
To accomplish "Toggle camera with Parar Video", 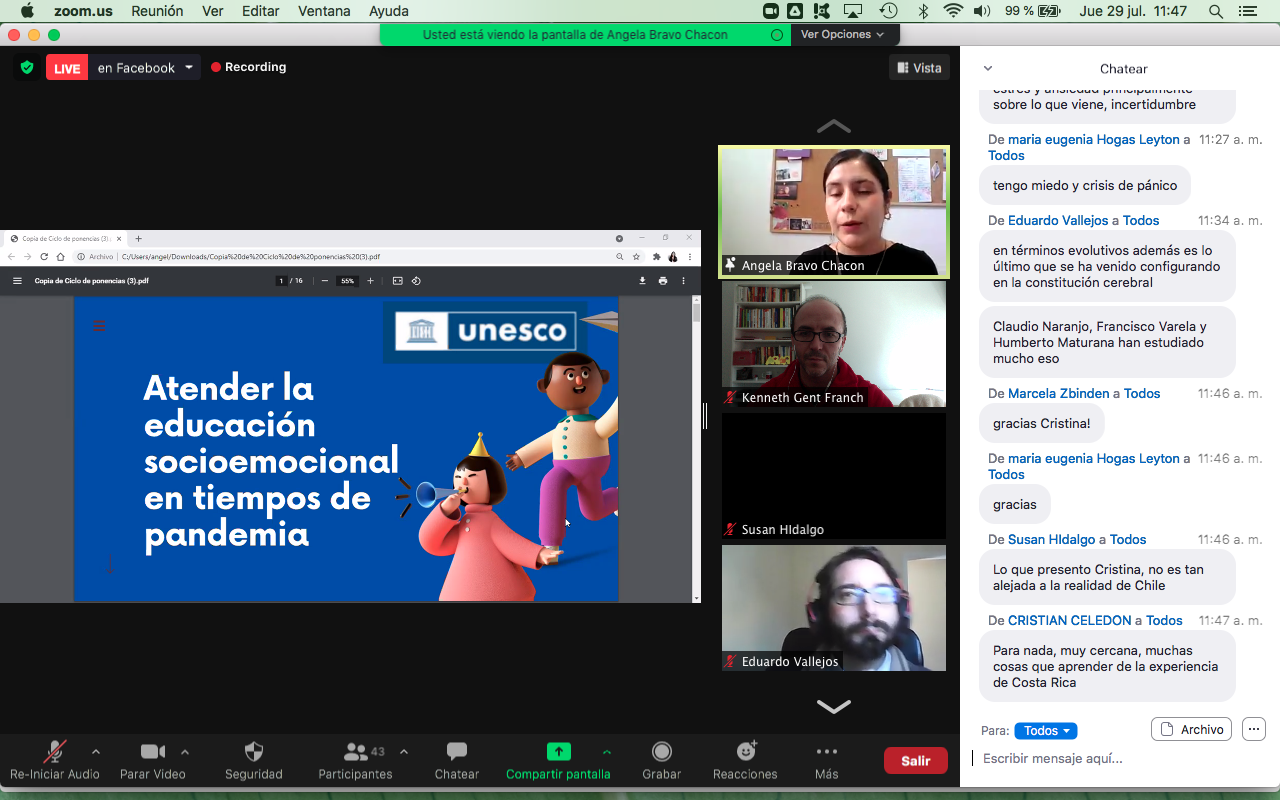I will (153, 752).
